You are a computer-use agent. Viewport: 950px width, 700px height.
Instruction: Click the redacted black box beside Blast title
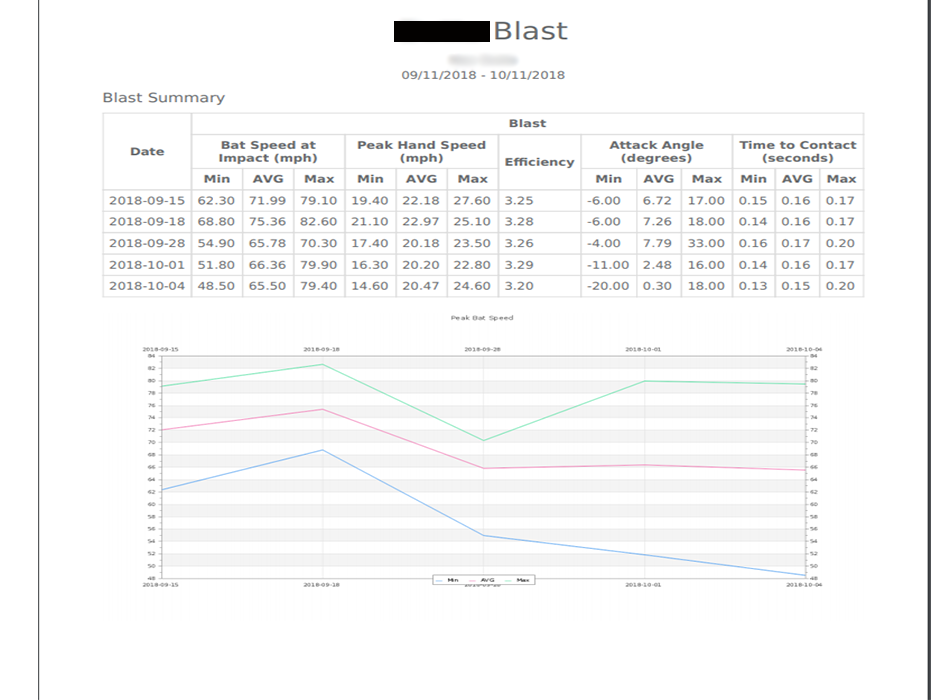click(441, 31)
